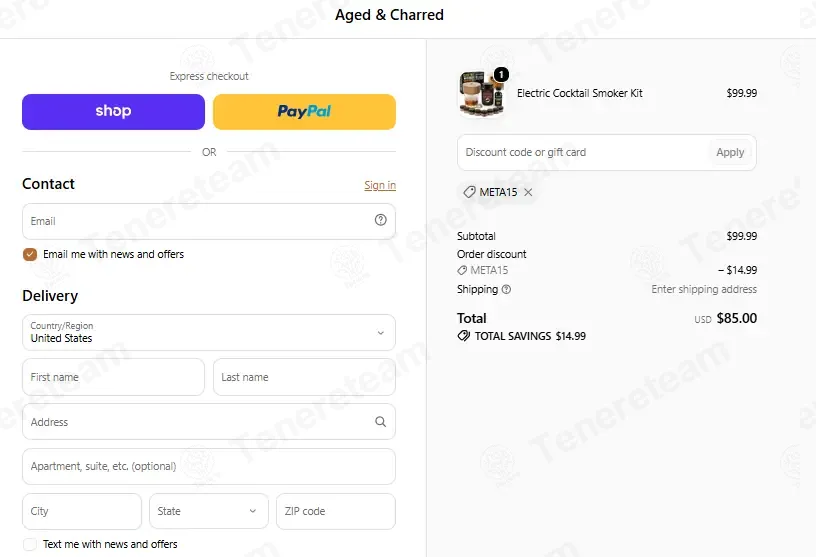The width and height of the screenshot is (816, 557).
Task: Focus the Email input field
Action: point(209,221)
